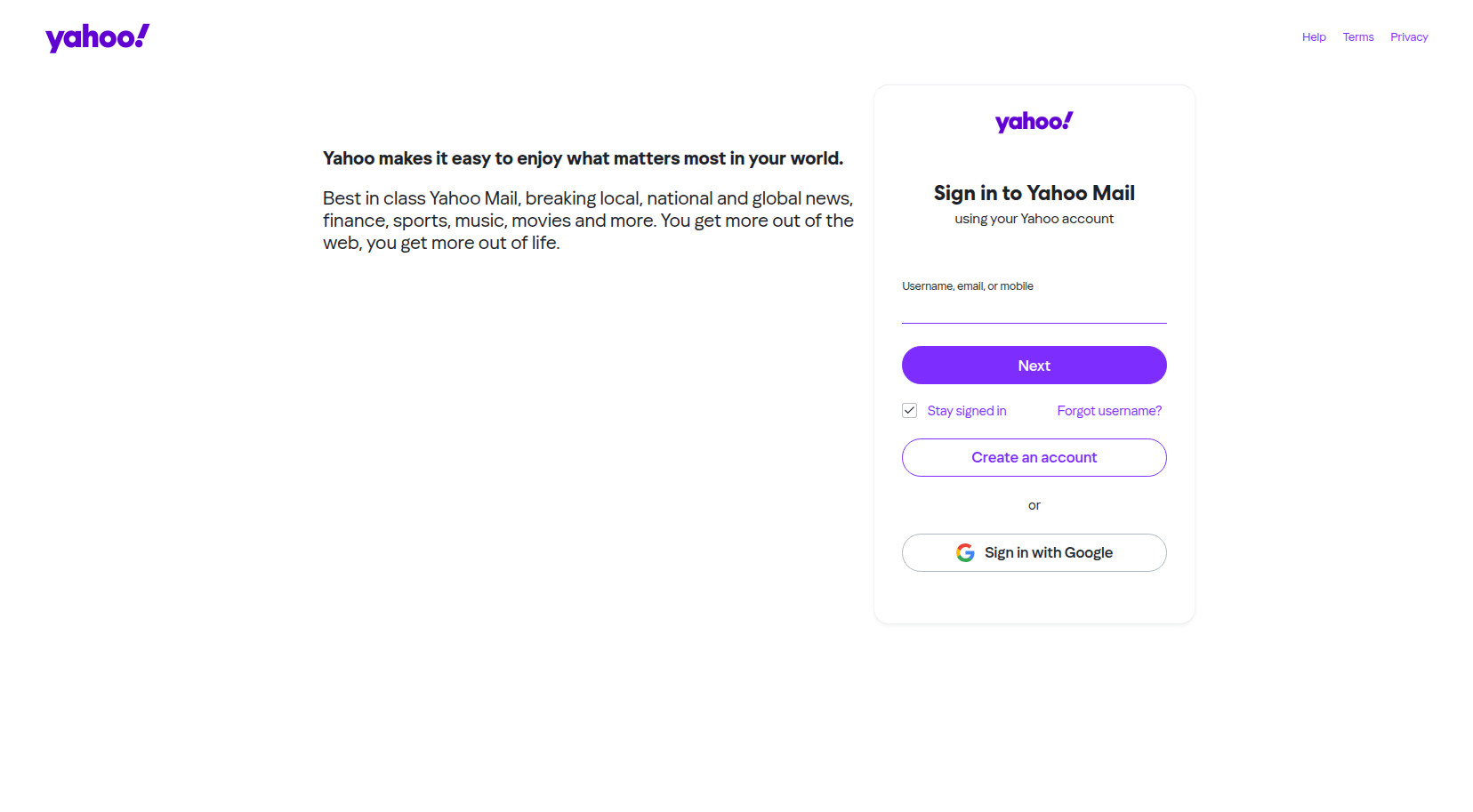Click the Forgot username? link

(1109, 411)
